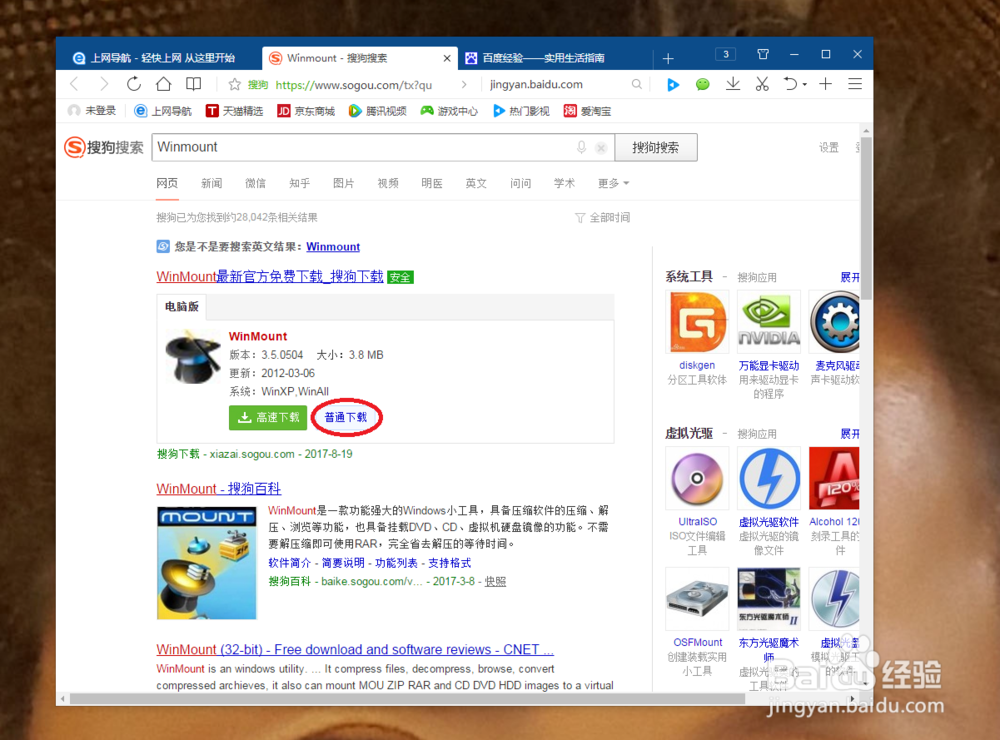Open the reading mode book icon
Image resolution: width=1000 pixels, height=740 pixels.
(193, 84)
